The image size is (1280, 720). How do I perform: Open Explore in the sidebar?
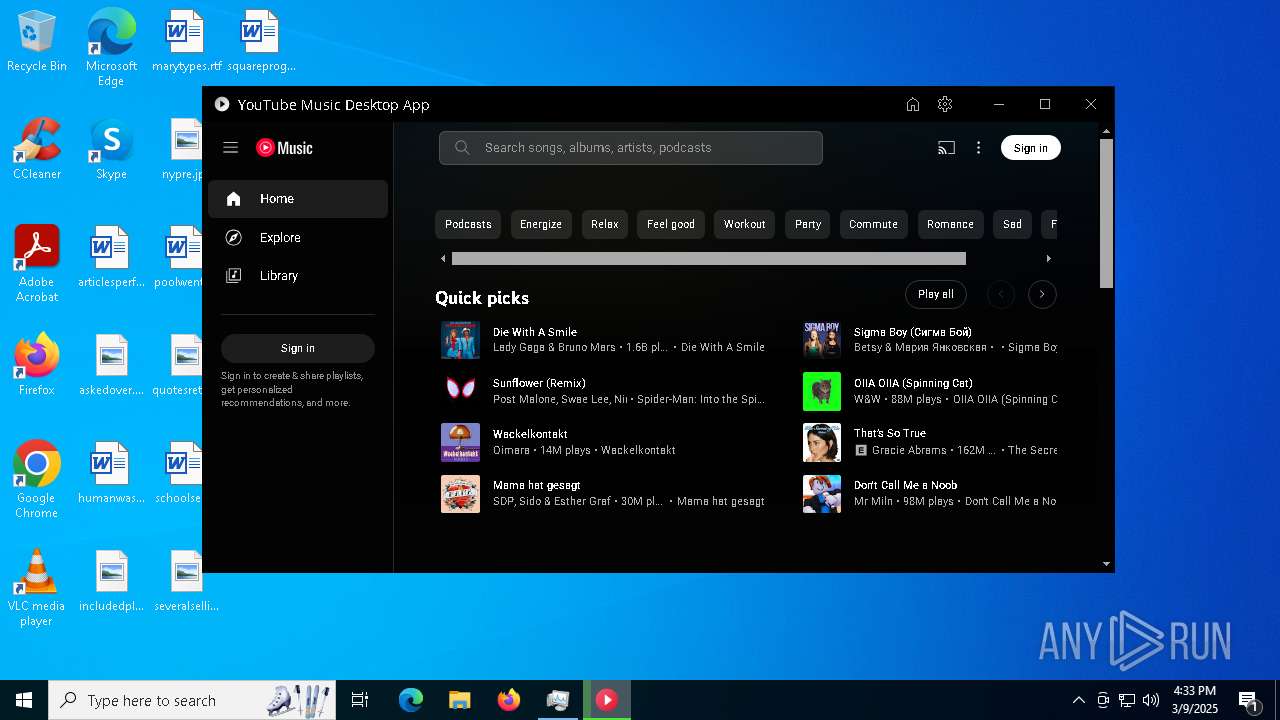coord(298,237)
